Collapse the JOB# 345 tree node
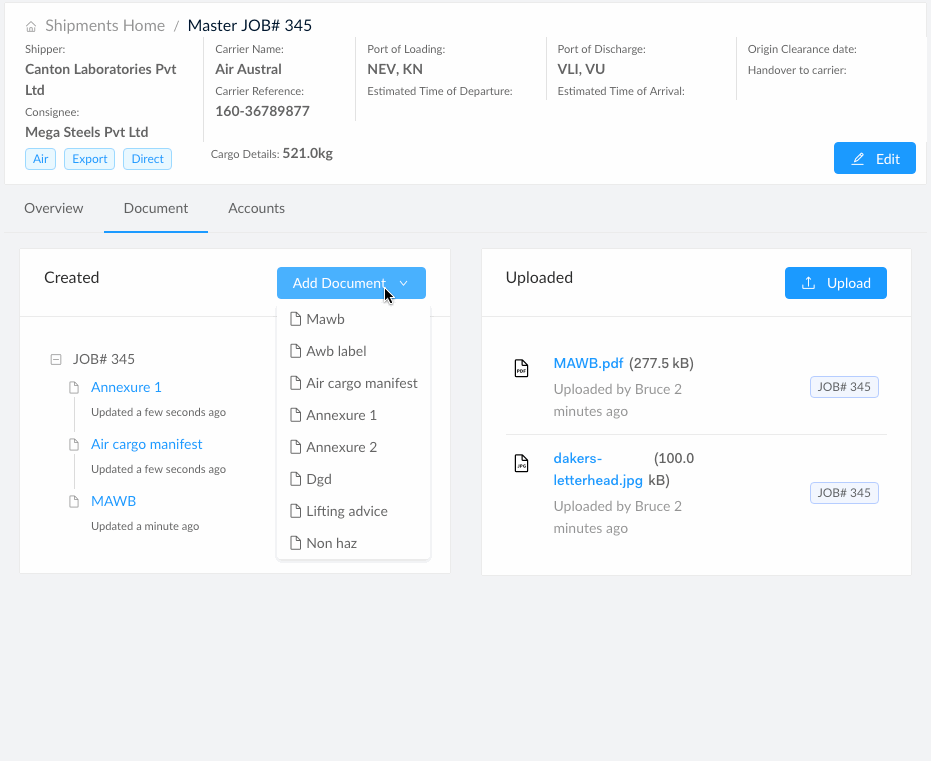Image resolution: width=931 pixels, height=761 pixels. (x=56, y=359)
